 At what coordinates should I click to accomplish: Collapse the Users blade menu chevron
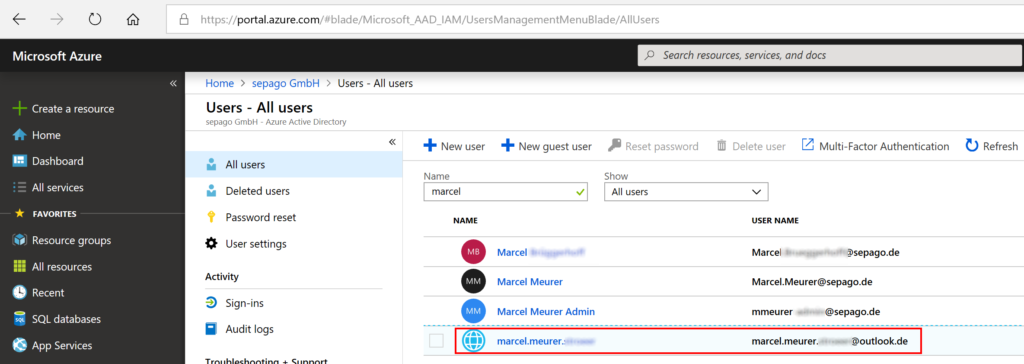coord(392,142)
